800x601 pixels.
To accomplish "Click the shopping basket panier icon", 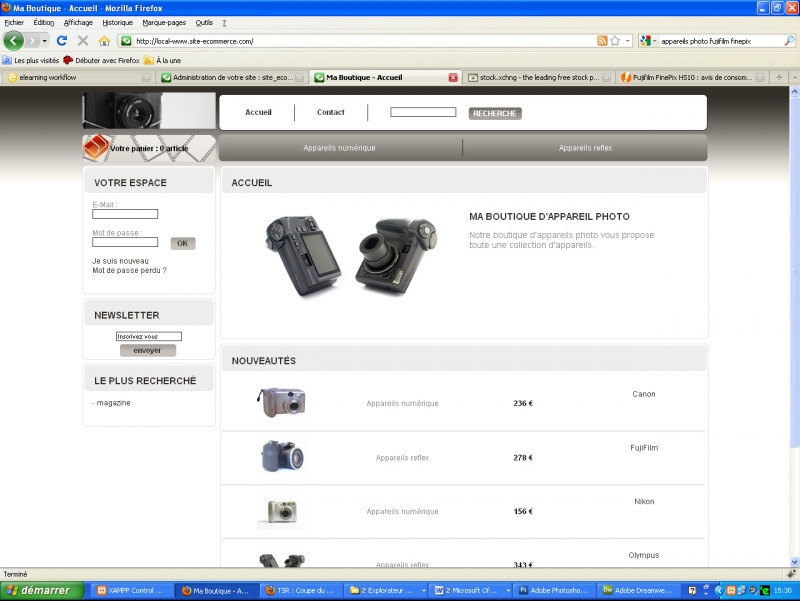I will click(x=96, y=146).
